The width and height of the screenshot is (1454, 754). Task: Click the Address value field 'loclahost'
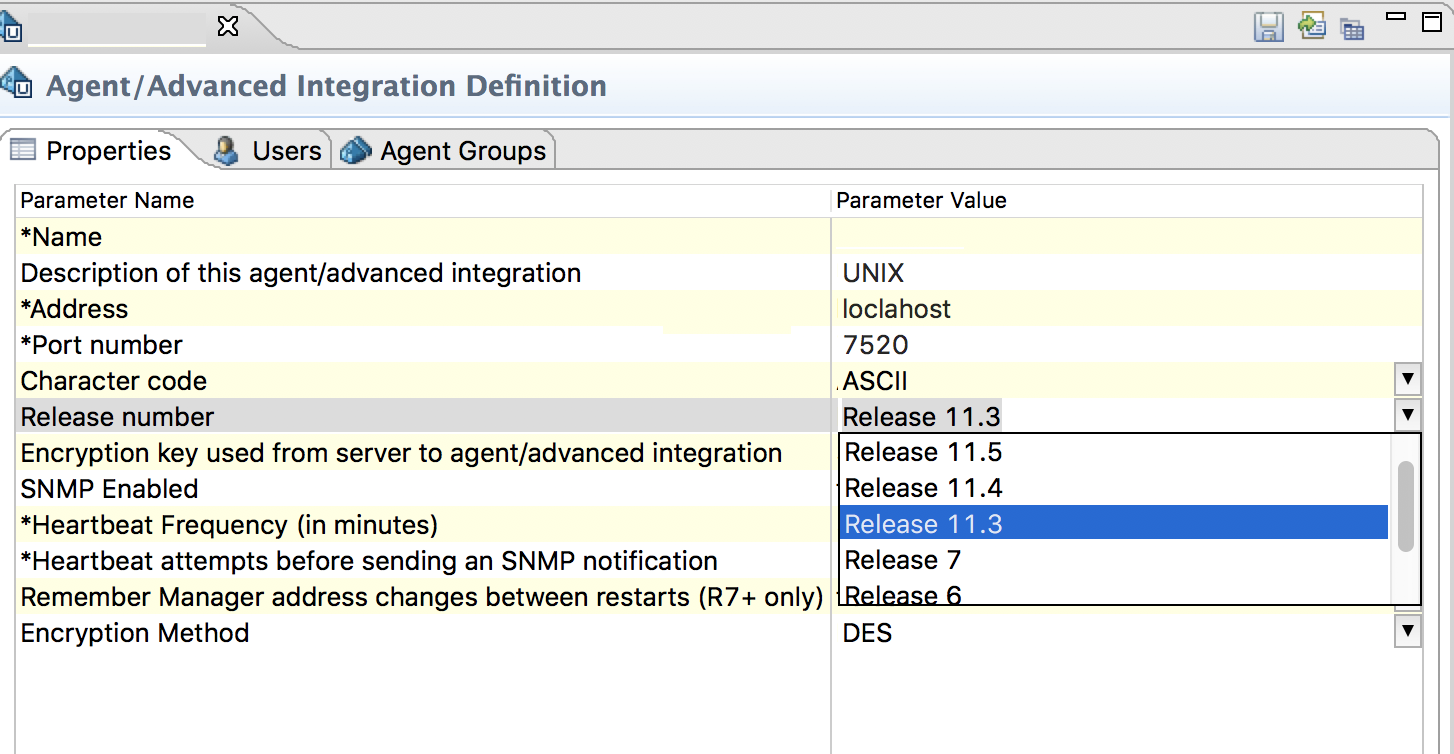(x=897, y=309)
